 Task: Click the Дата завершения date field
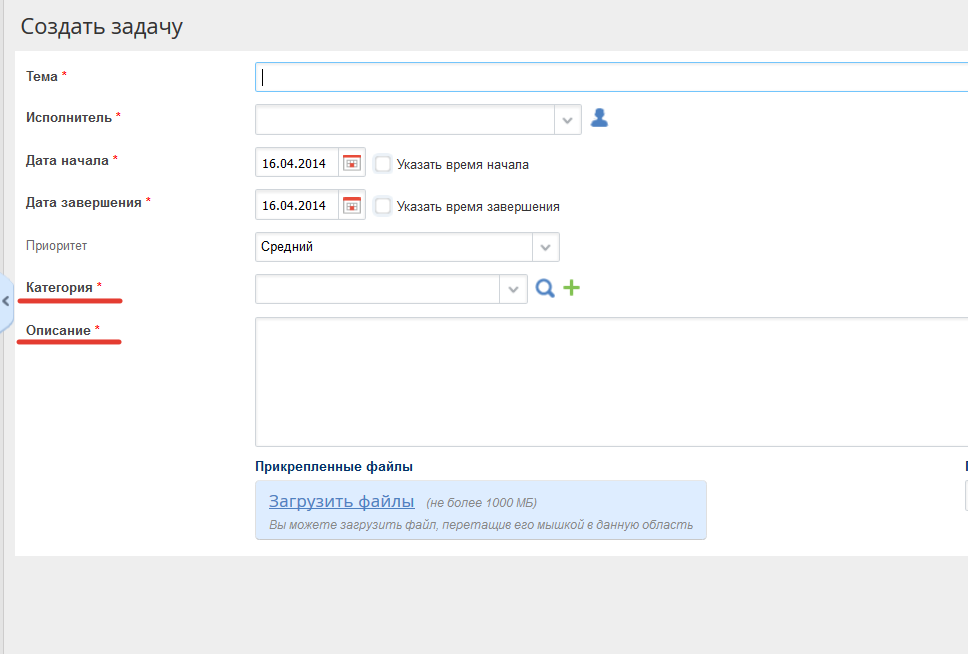coord(296,205)
